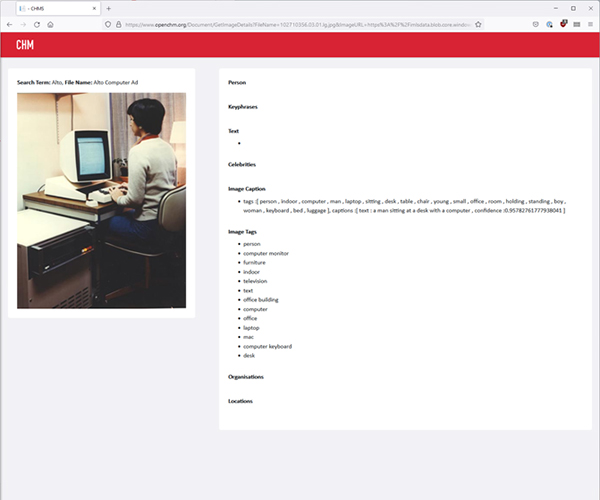Click the Search Term label text
Screen dimensions: 600x500
(34, 82)
